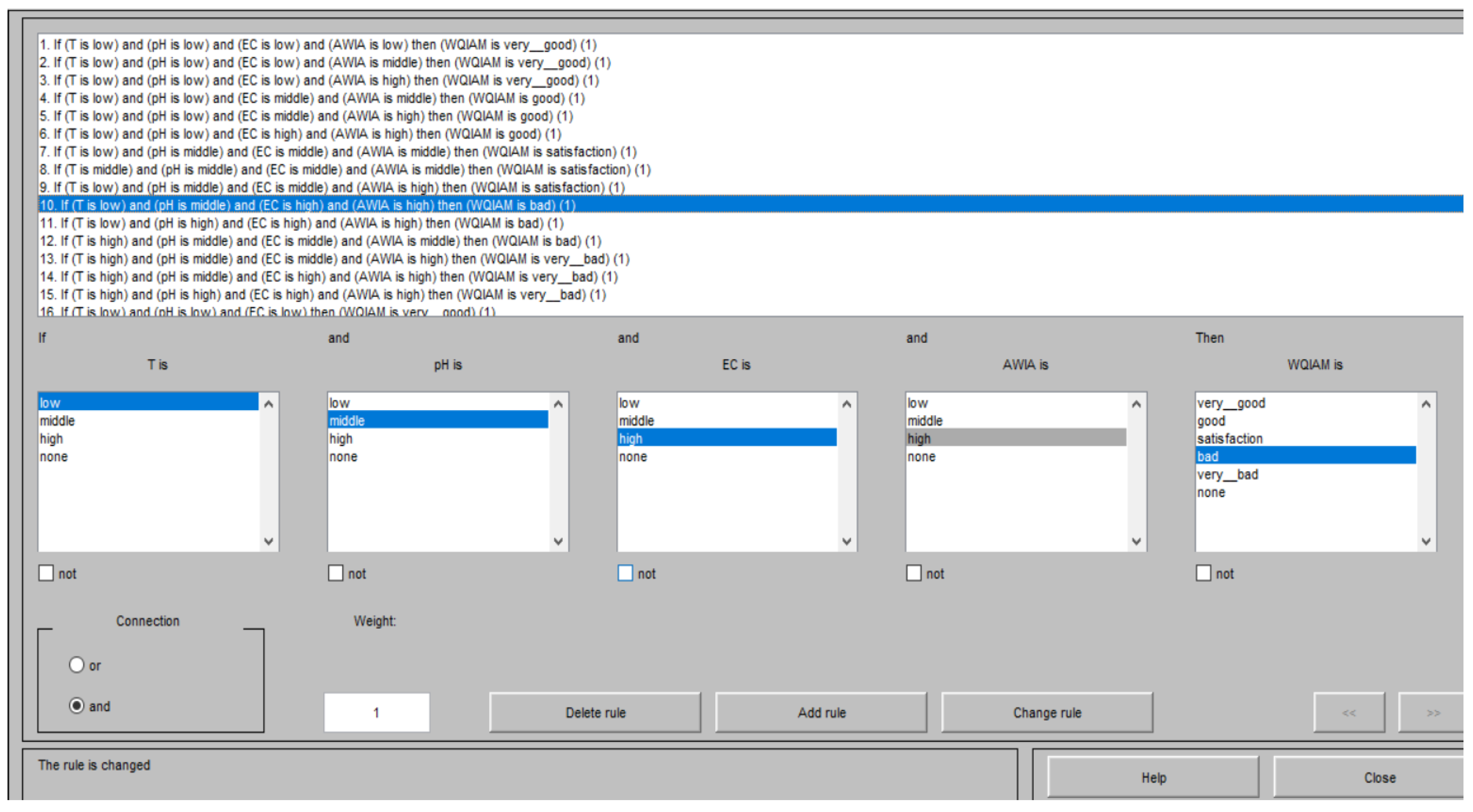This screenshot has height=812, width=1473.
Task: Tick 'not' checkbox under WQIAM is
Action: [x=1203, y=573]
